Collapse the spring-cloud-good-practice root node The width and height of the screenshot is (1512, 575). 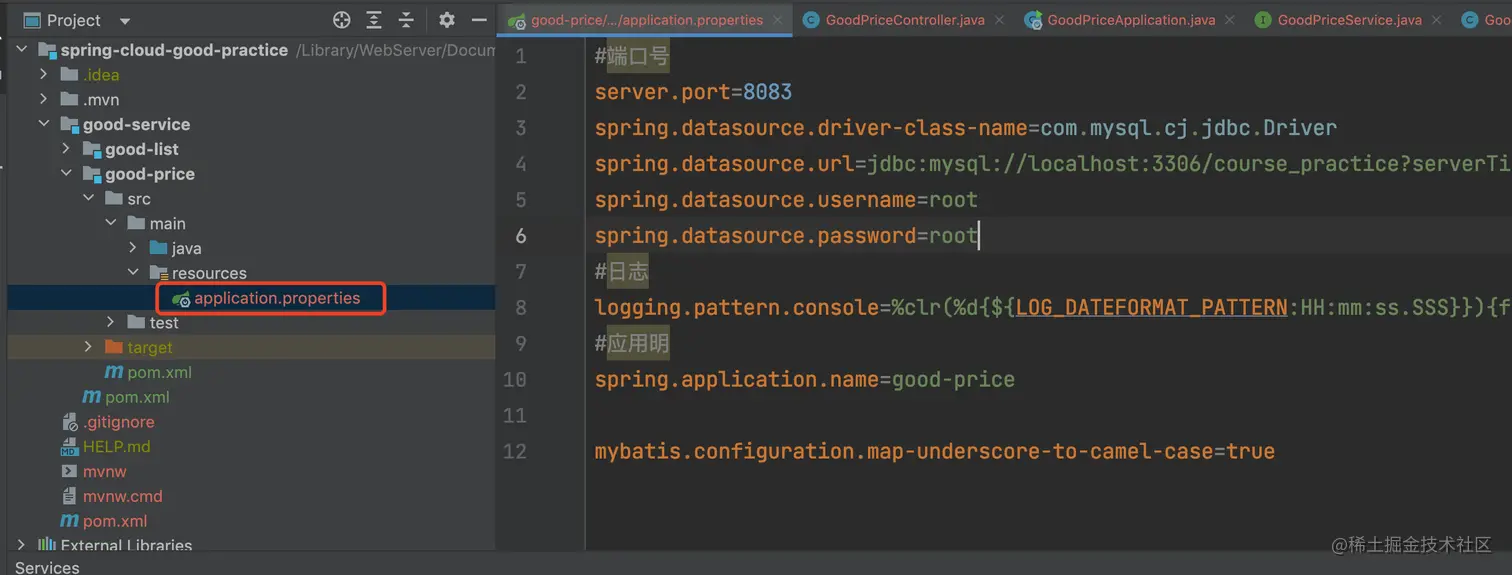[x=22, y=50]
